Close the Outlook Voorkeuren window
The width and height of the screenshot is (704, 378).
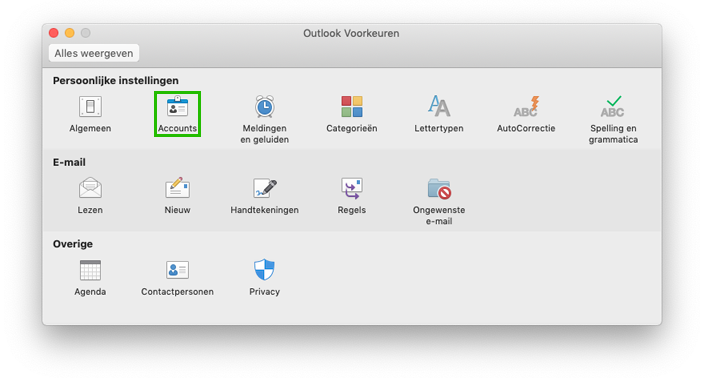(x=54, y=33)
